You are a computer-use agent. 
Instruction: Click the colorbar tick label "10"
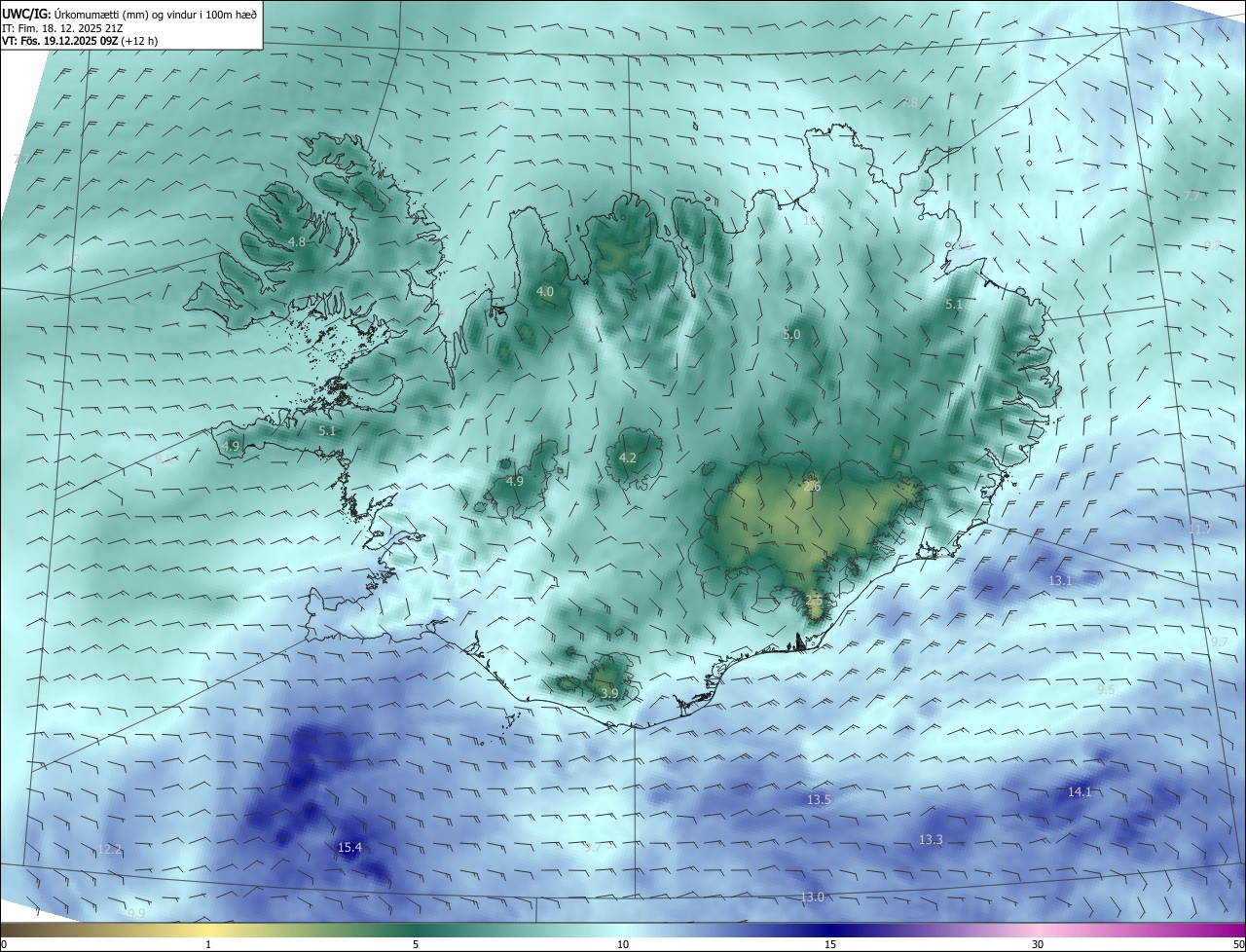623,944
